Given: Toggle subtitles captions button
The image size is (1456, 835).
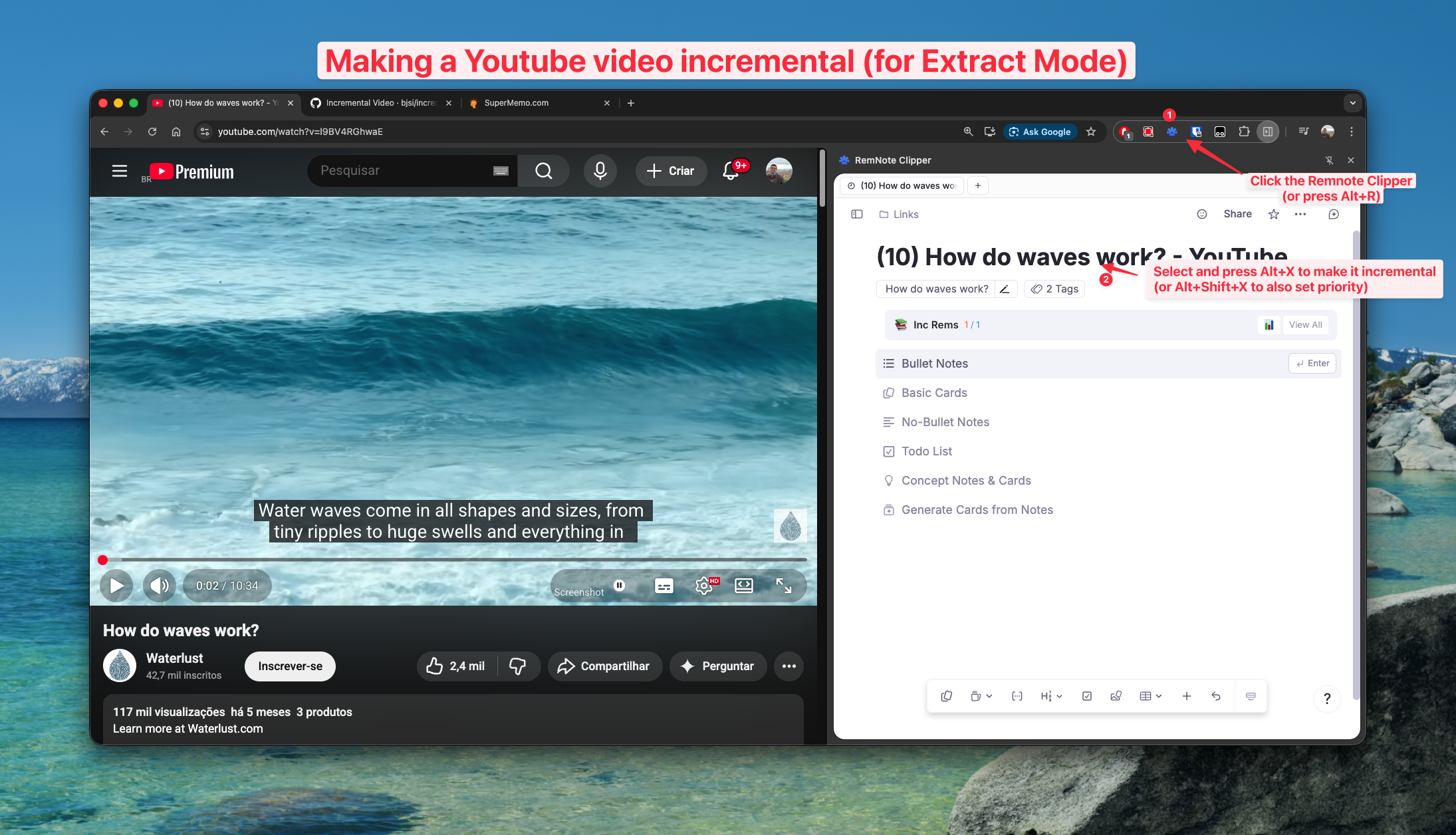Looking at the screenshot, I should 664,586.
